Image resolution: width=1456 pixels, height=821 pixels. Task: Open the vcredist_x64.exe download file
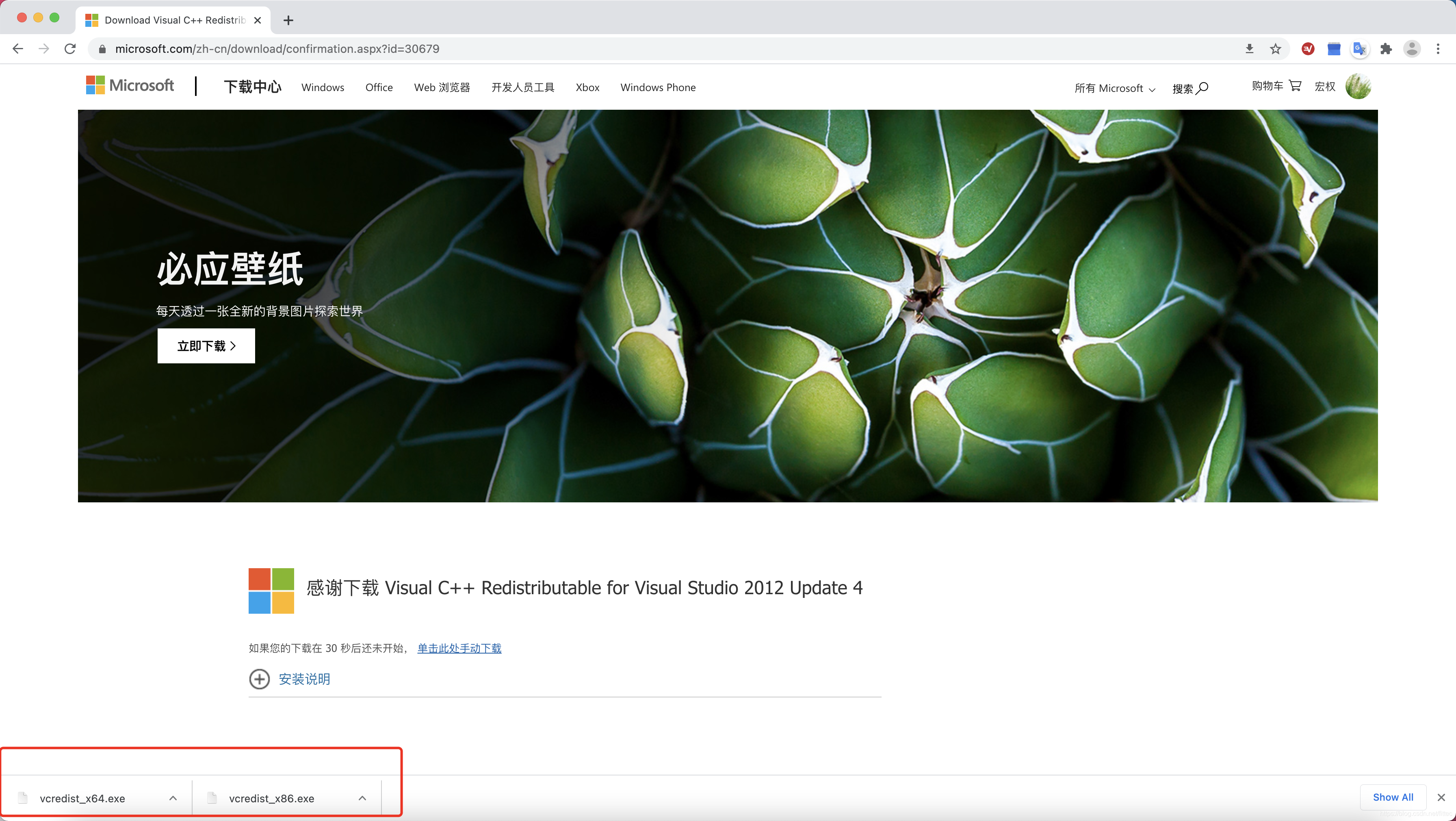(82, 798)
